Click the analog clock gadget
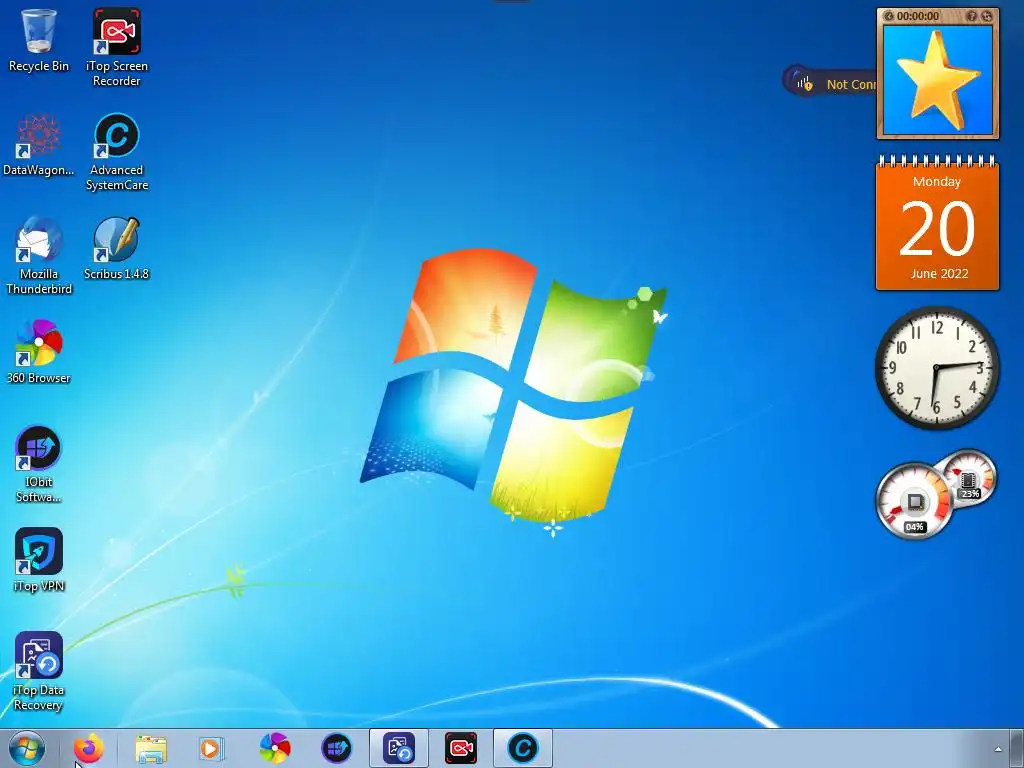 click(x=937, y=368)
